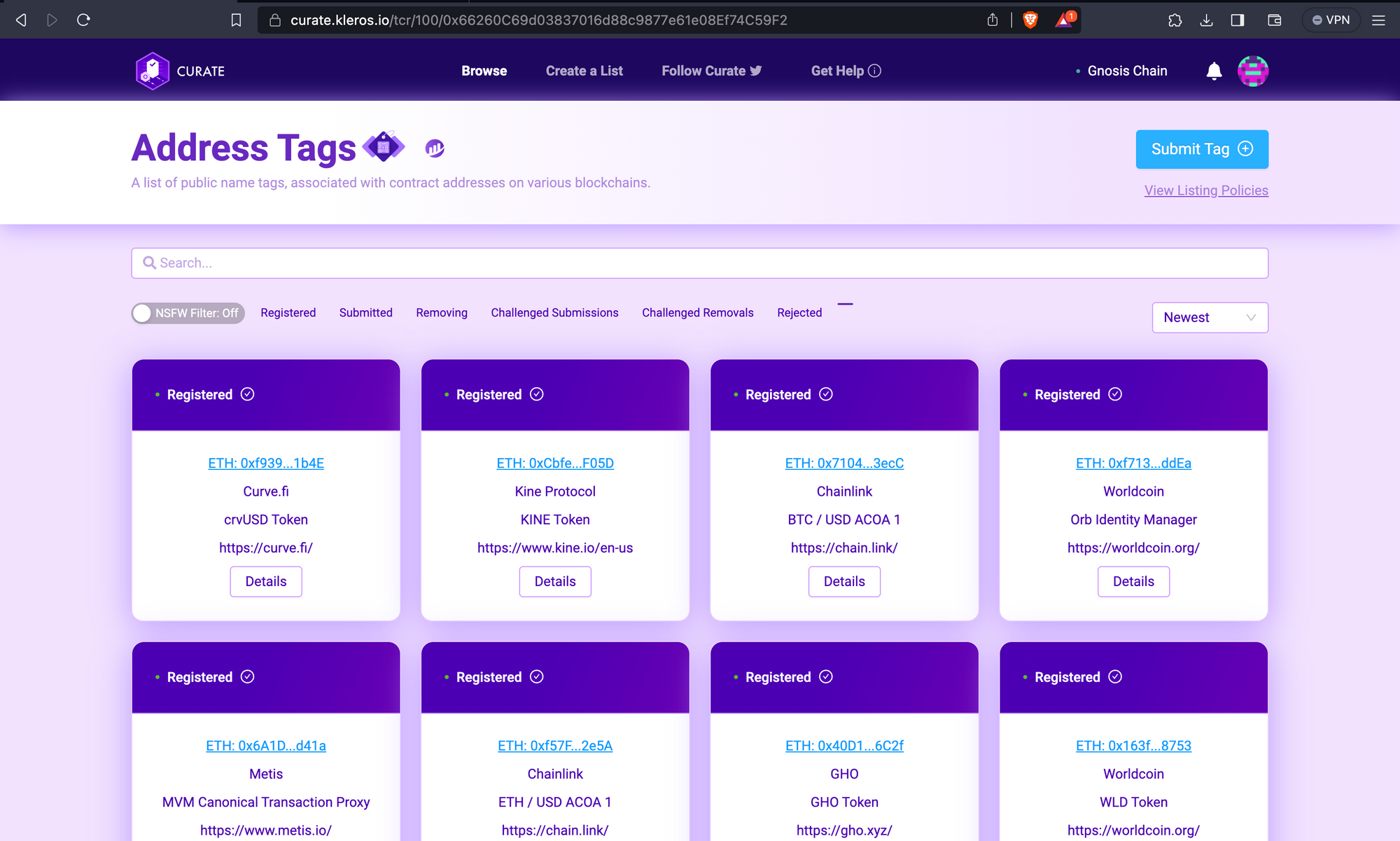Toggle the NSFW Filter switch

[x=188, y=313]
